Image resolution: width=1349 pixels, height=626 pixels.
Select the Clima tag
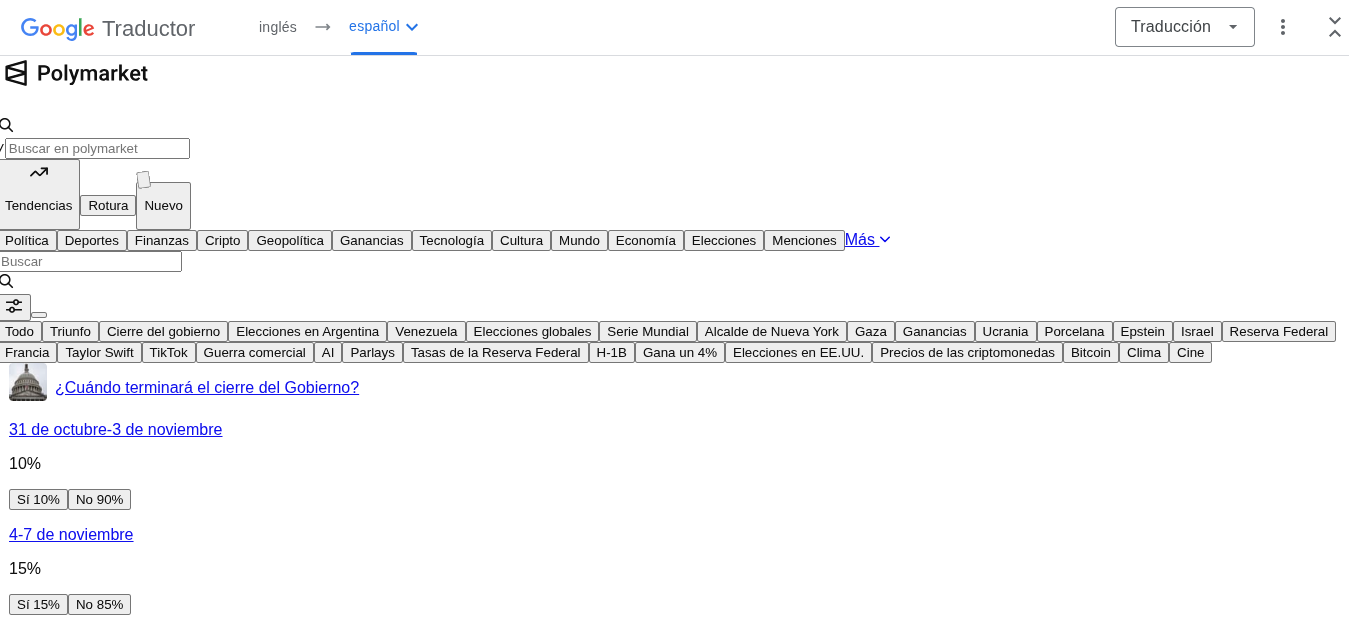click(x=1144, y=352)
